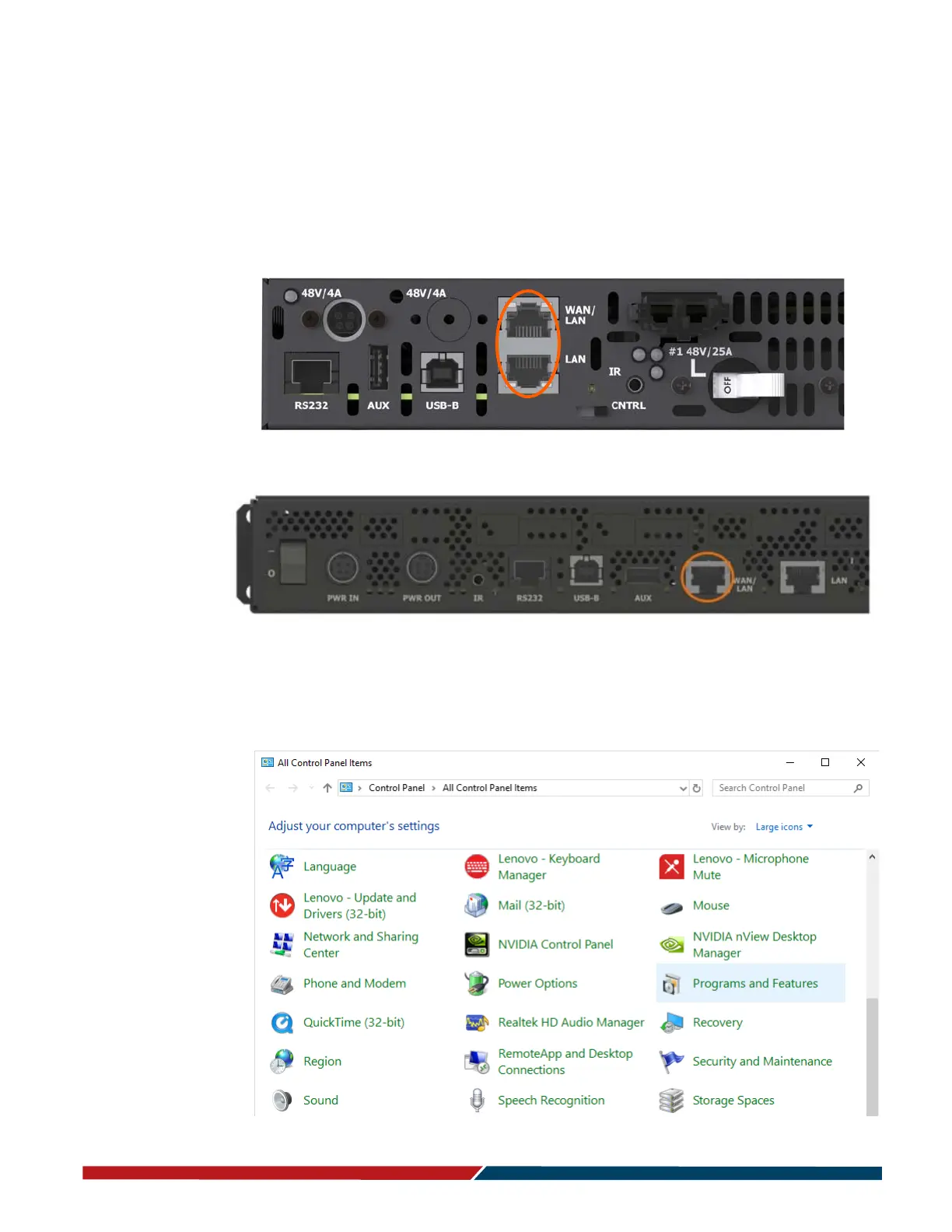This screenshot has width=952, height=1232.
Task: Click the Programs and Features label
Action: click(755, 984)
